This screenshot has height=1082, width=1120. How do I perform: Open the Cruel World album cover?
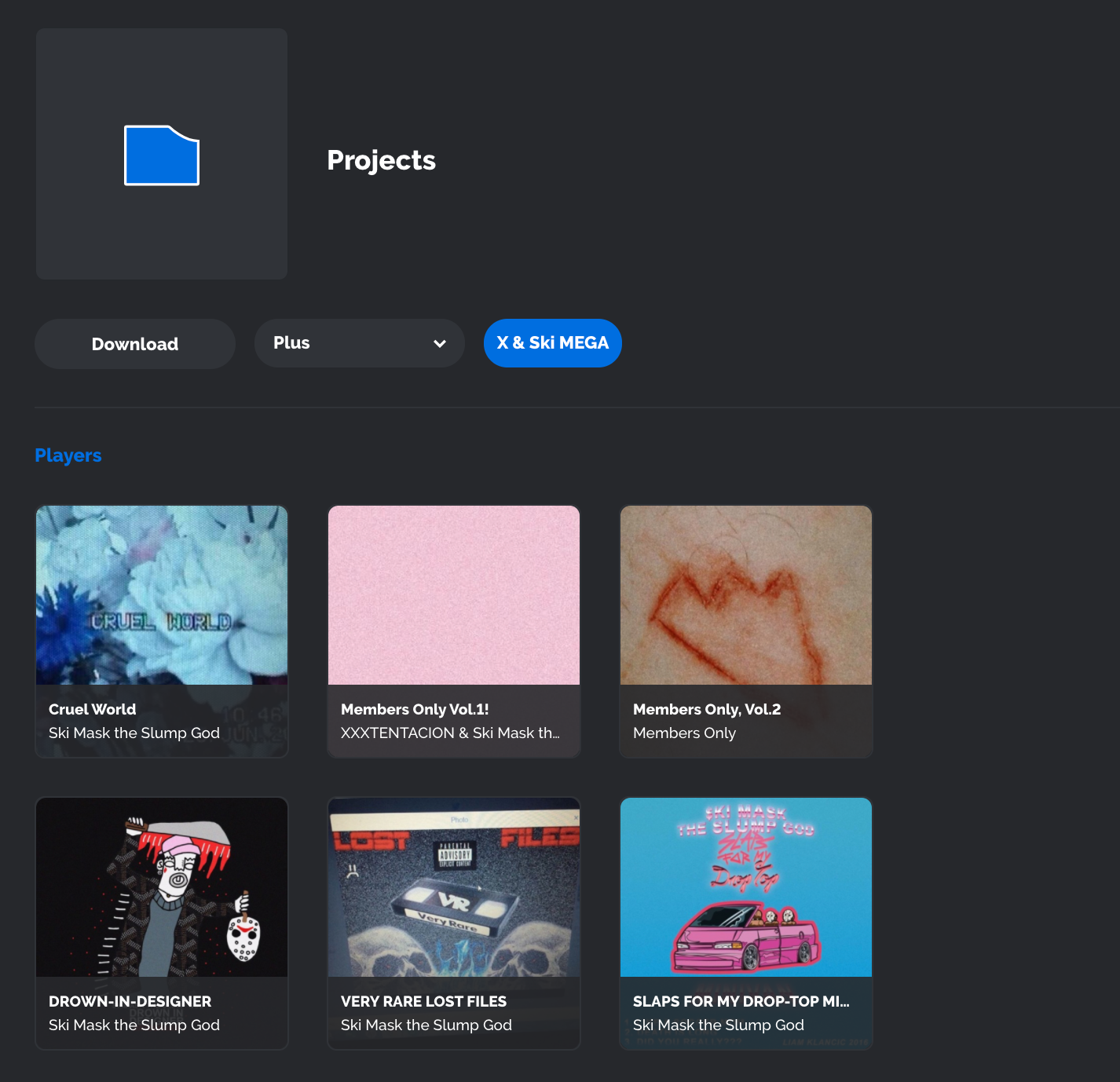pyautogui.click(x=162, y=595)
